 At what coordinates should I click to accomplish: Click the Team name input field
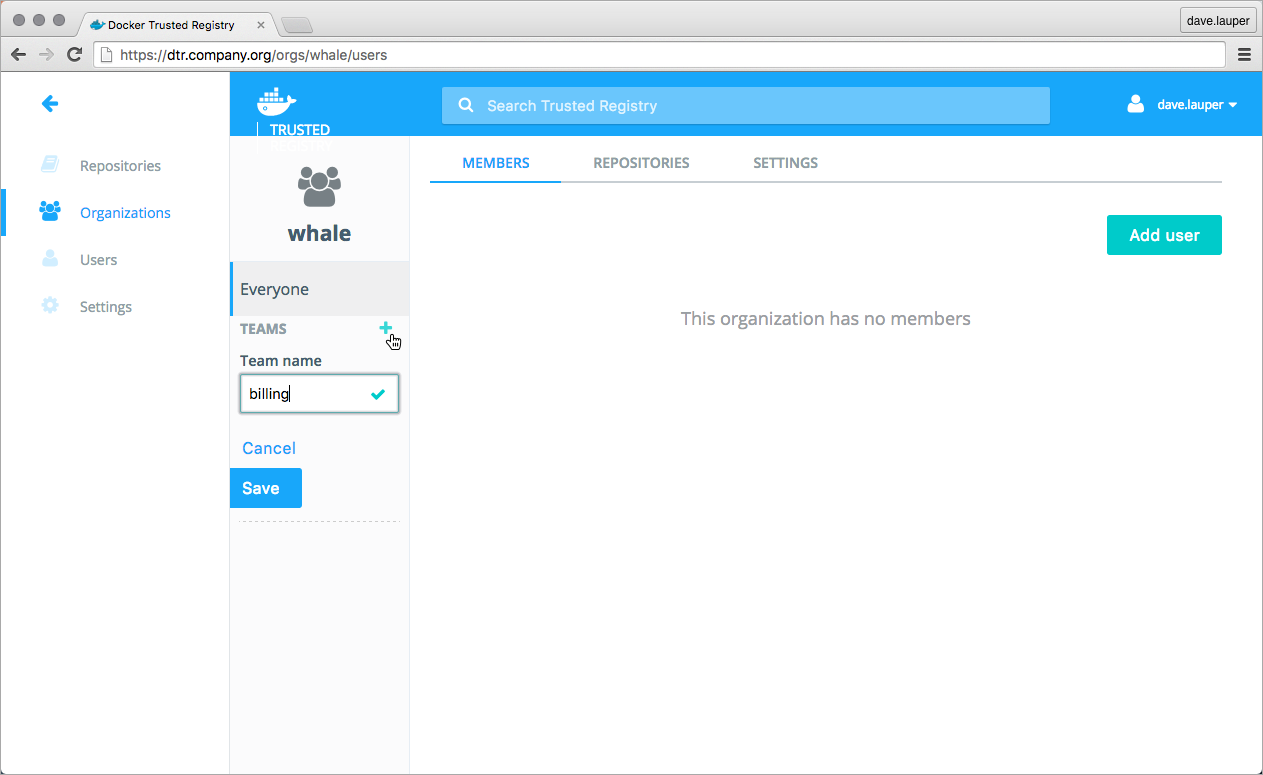click(305, 394)
